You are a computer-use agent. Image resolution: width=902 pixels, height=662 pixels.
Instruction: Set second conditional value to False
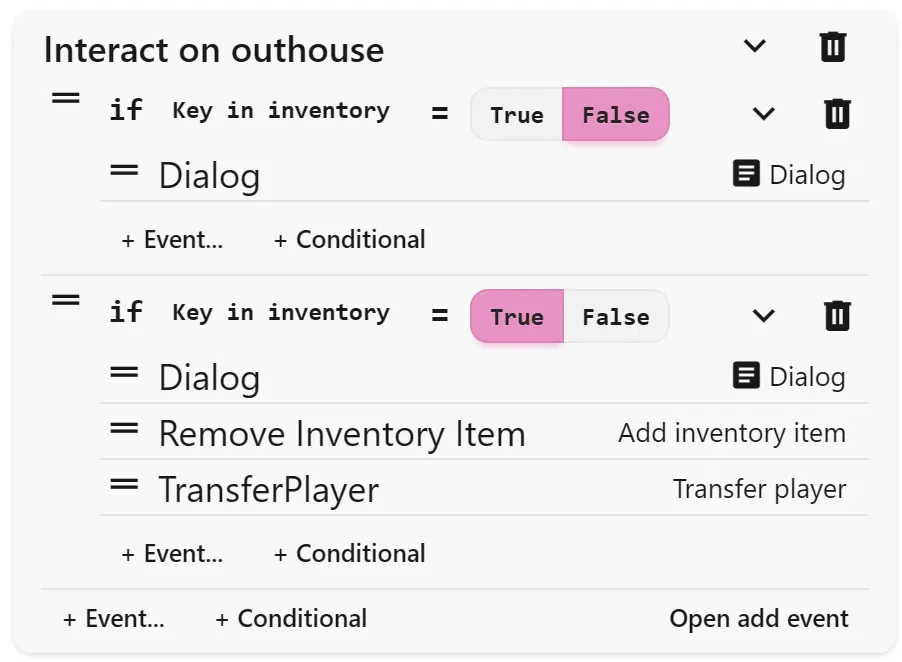click(616, 316)
